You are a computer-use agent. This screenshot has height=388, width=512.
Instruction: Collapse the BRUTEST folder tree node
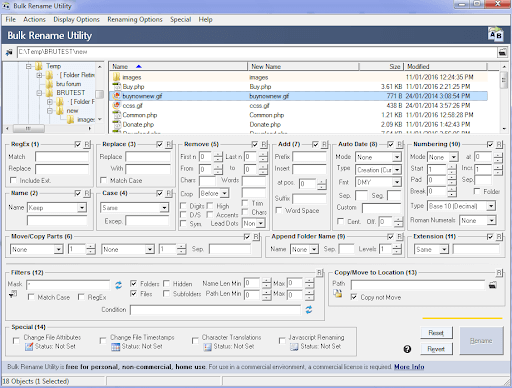(x=39, y=93)
